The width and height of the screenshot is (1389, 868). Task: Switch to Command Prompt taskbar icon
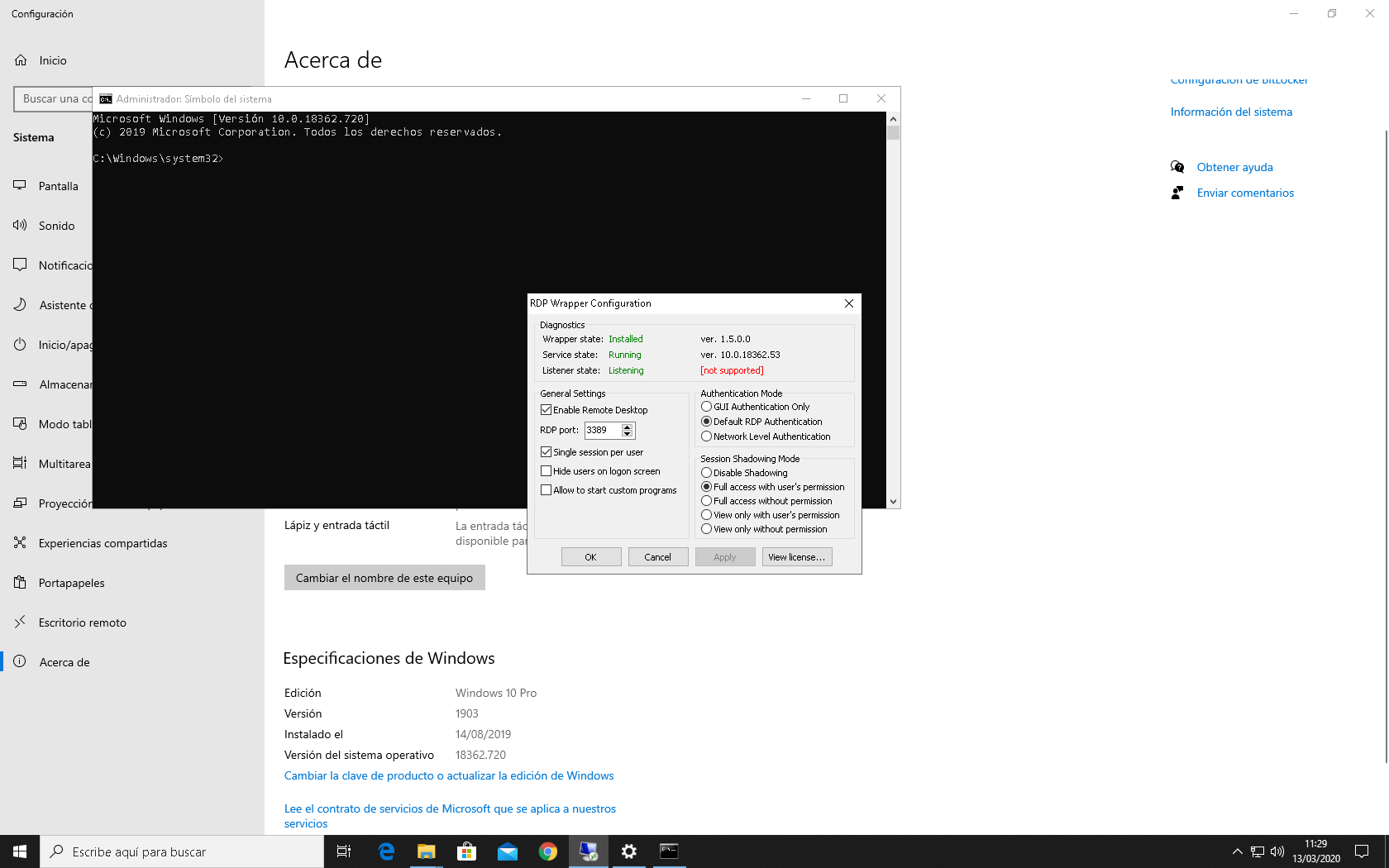click(x=669, y=851)
